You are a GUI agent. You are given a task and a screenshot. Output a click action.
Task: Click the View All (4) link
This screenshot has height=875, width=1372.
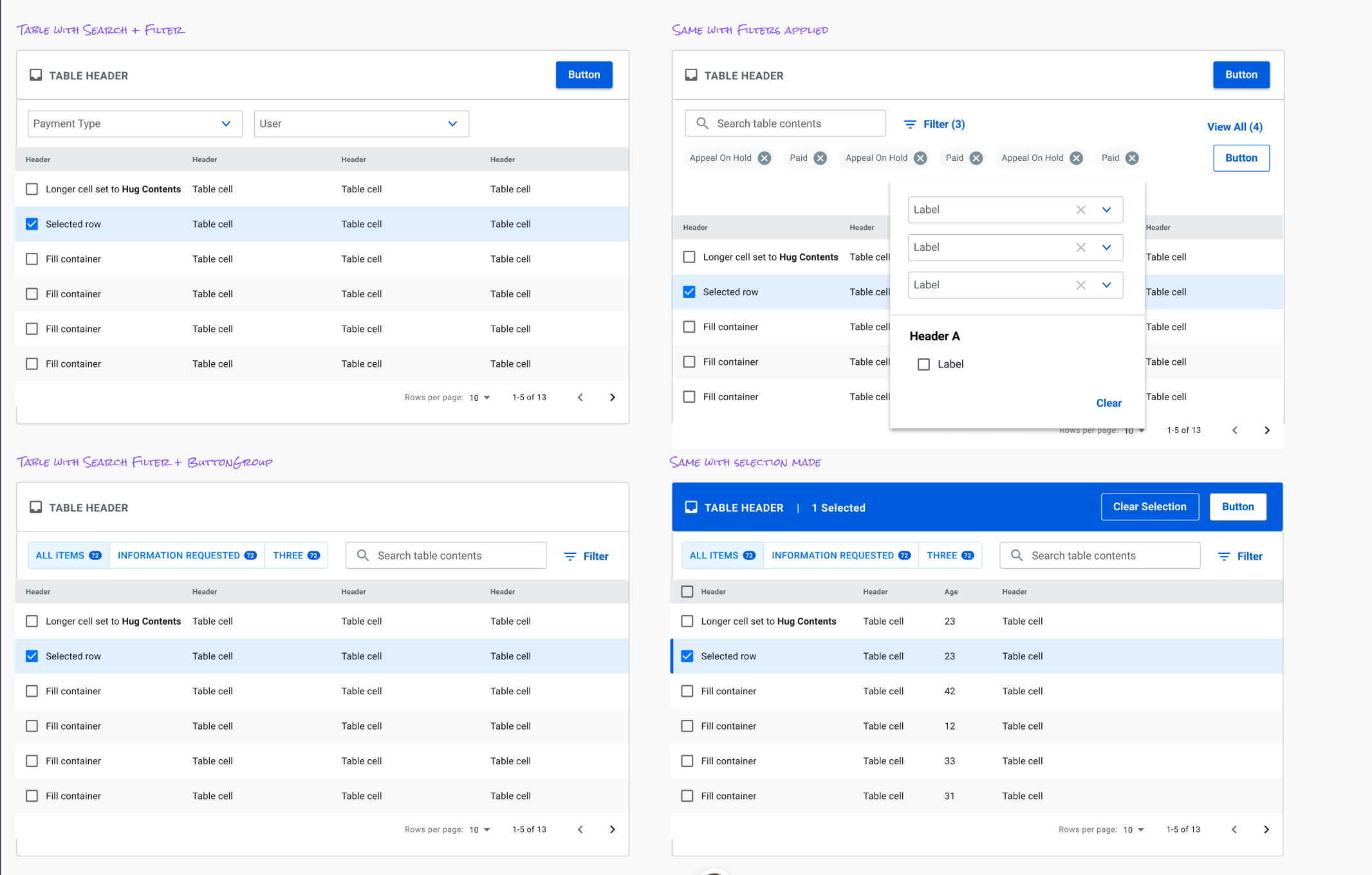[1234, 127]
